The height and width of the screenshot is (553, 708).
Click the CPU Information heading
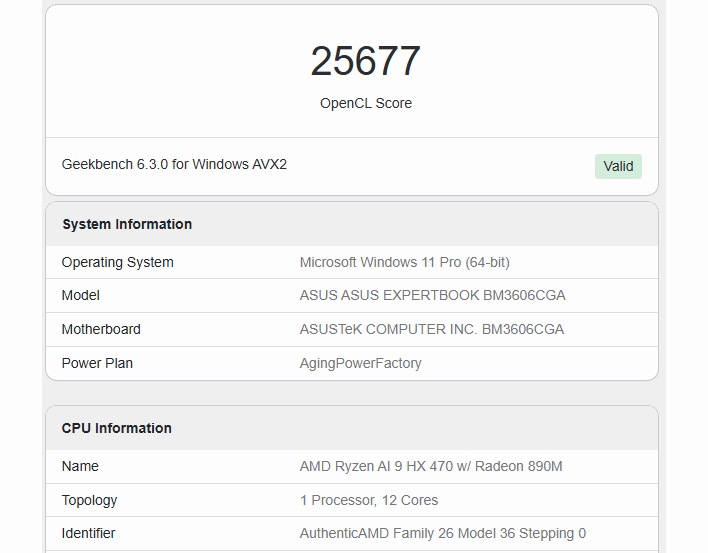(x=116, y=428)
